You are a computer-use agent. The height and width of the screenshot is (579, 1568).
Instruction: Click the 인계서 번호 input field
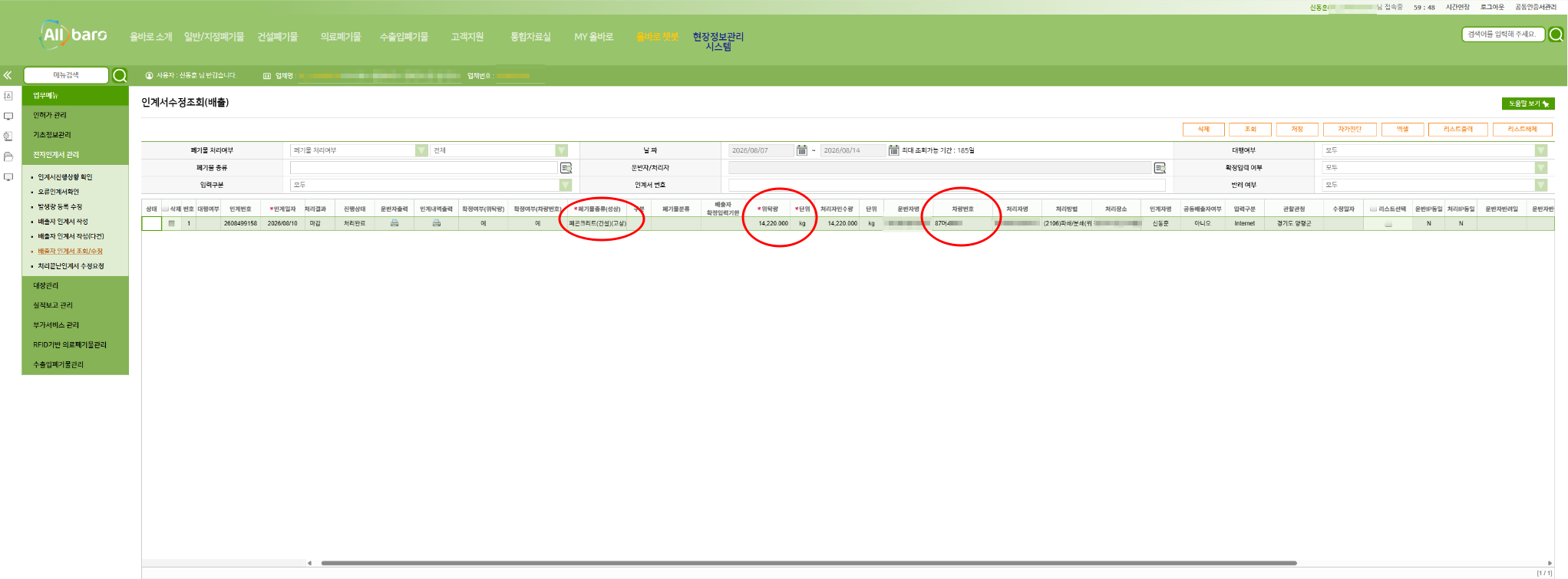pyautogui.click(x=946, y=185)
